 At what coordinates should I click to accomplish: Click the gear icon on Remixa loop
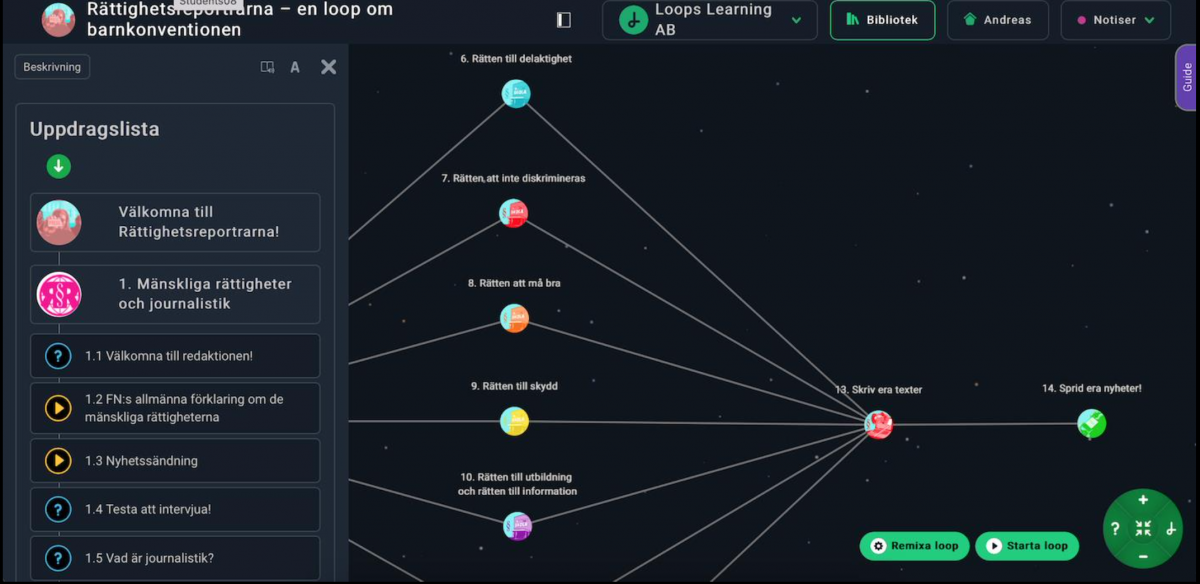tap(878, 546)
